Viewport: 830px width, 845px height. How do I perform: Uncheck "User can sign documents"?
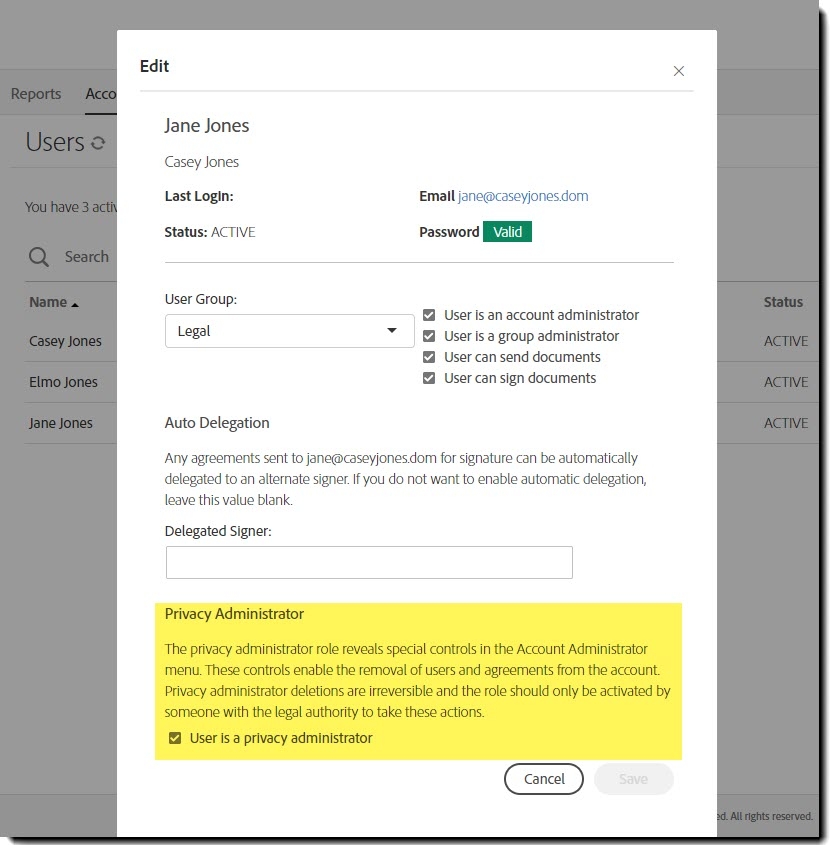pos(429,378)
